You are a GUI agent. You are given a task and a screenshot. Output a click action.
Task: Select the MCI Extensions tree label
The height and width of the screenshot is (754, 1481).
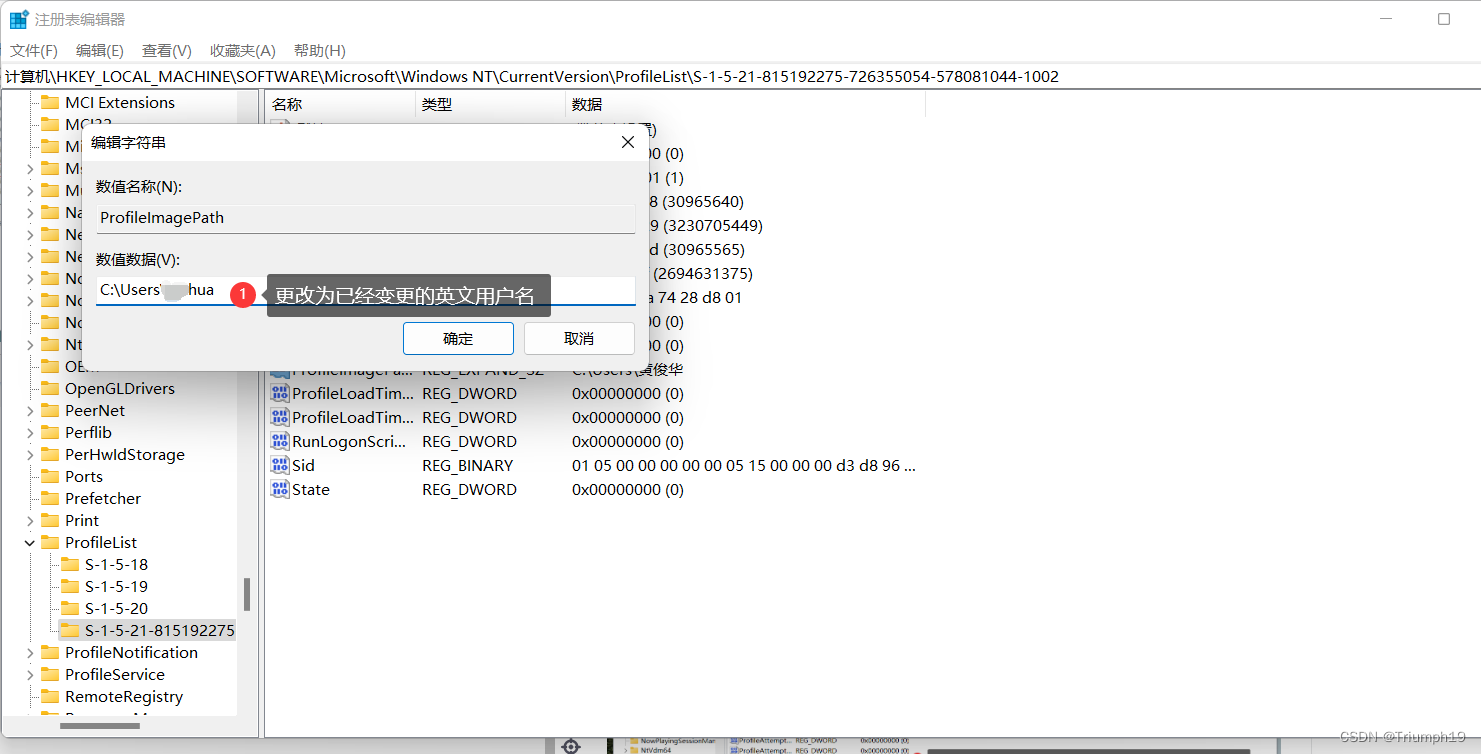coord(120,103)
